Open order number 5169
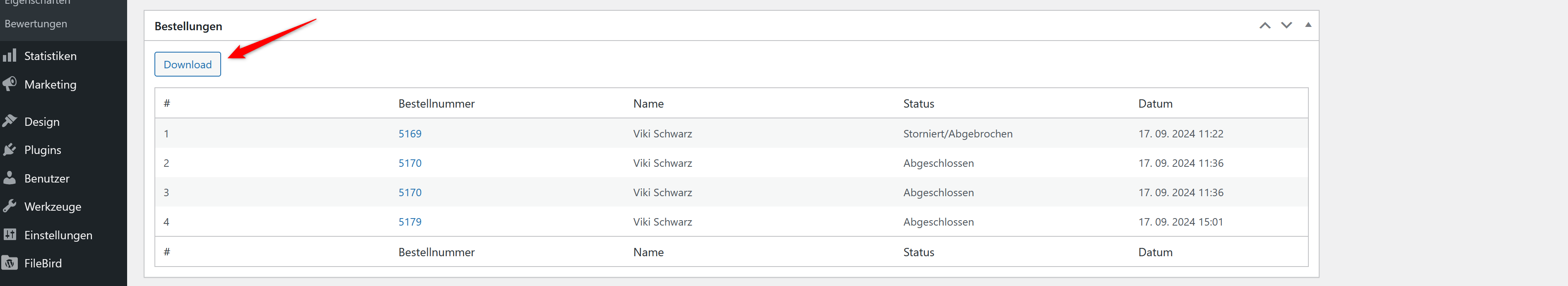This screenshot has height=286, width=1568. tap(409, 134)
